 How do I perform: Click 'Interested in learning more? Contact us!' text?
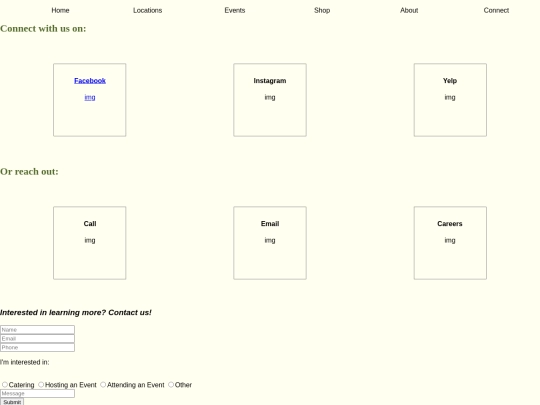click(76, 312)
